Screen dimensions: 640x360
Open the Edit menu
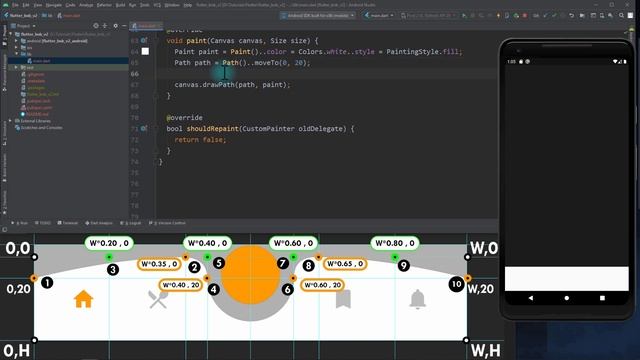[26, 5]
